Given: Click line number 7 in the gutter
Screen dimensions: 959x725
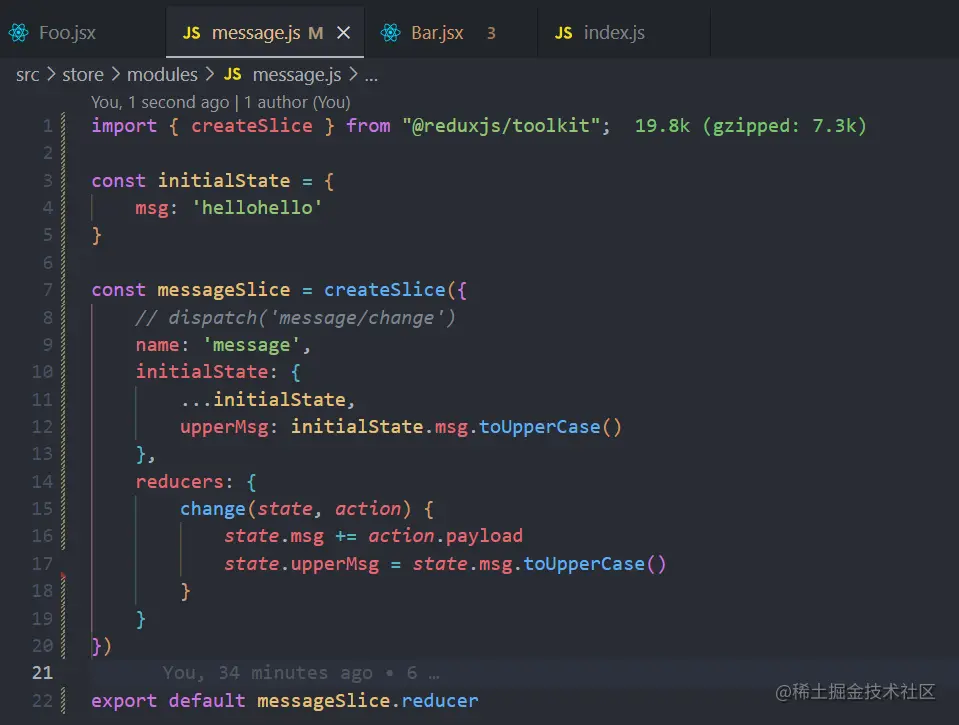Looking at the screenshot, I should 48,289.
